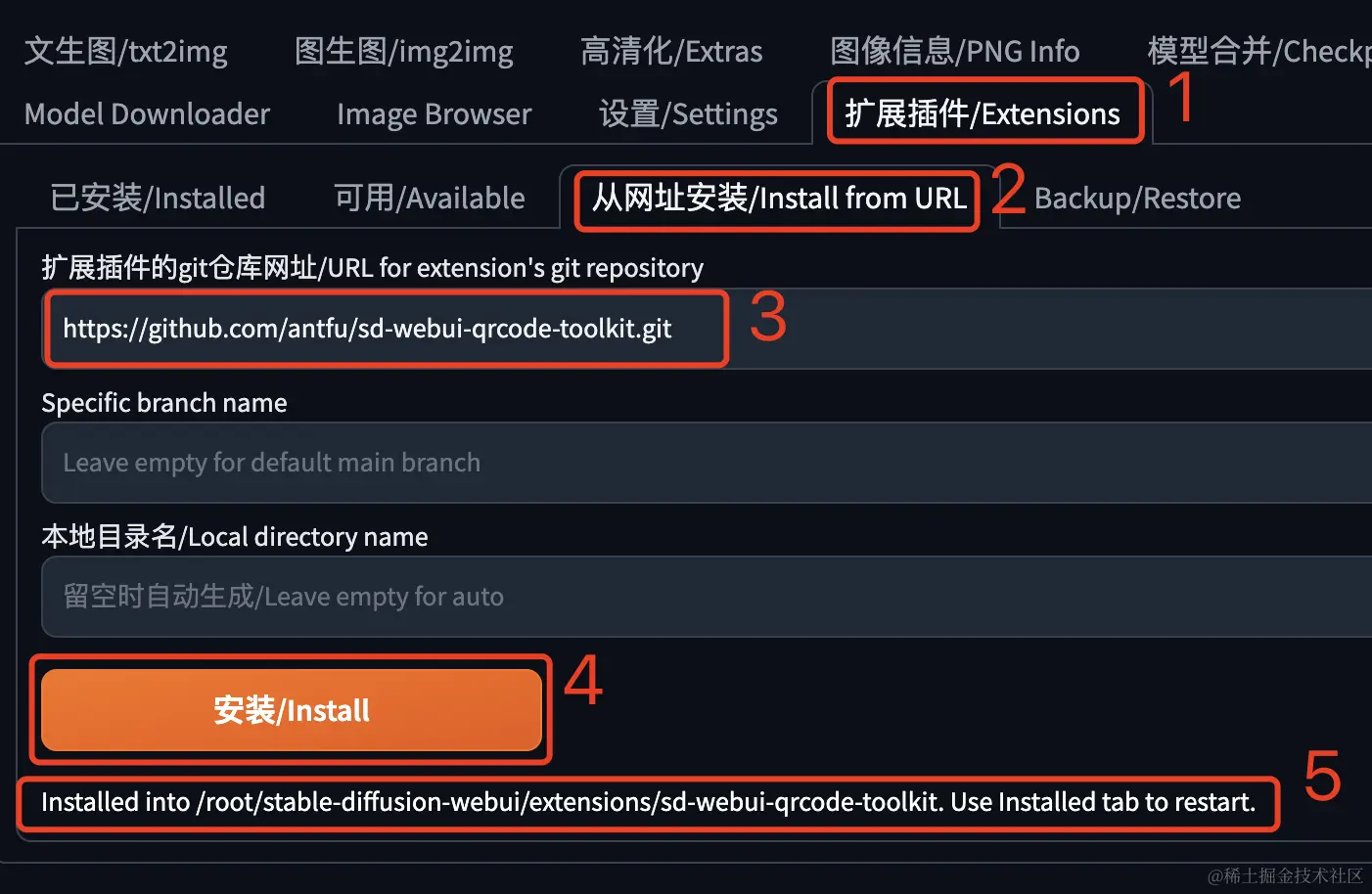1372x894 pixels.
Task: Switch to 设置/Settings tab
Action: pyautogui.click(x=688, y=114)
